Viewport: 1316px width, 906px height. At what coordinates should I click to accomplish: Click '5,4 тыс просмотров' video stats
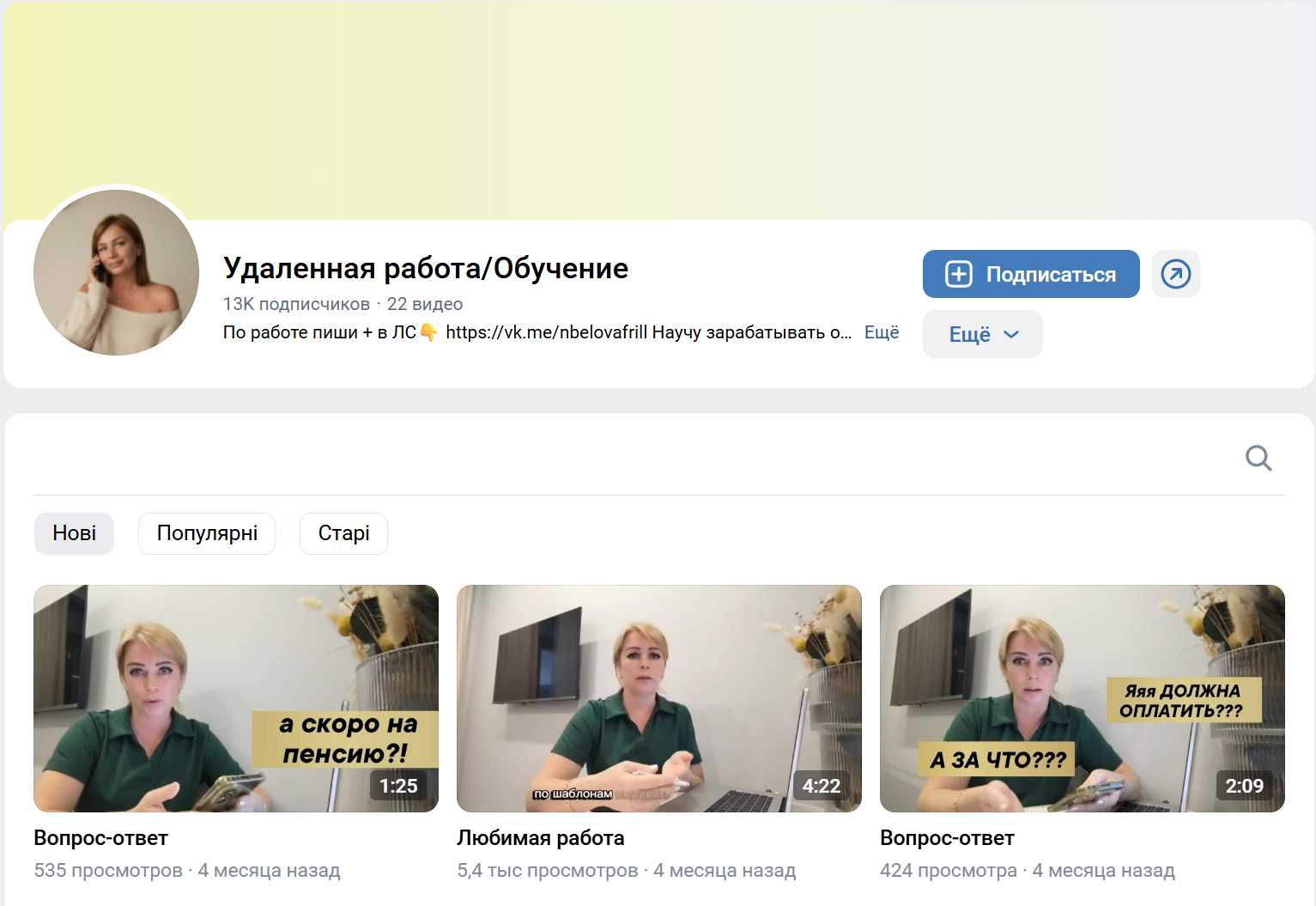[x=548, y=871]
